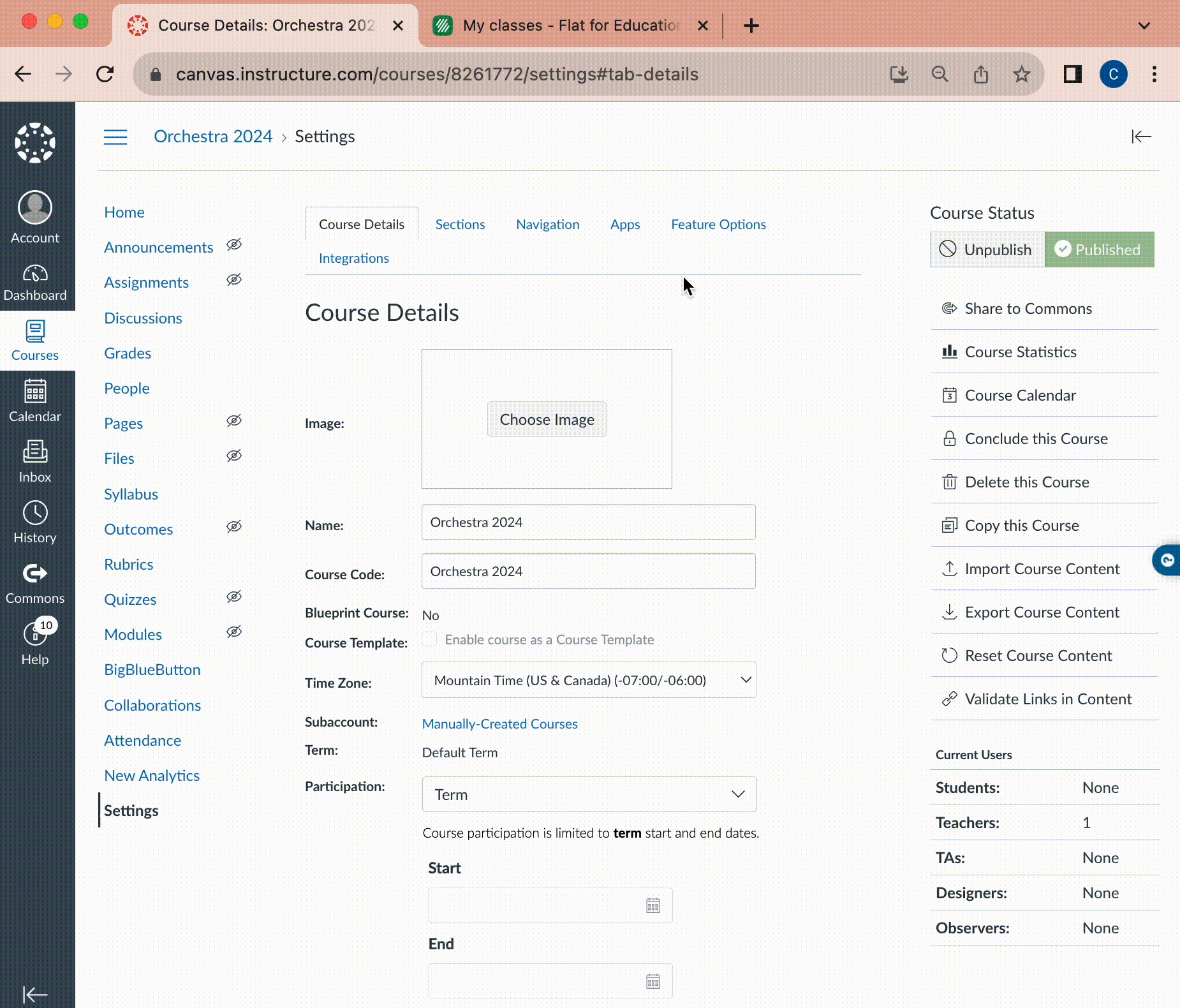Click the hidden eye icon beside Announcements
The image size is (1180, 1008).
[x=234, y=245]
